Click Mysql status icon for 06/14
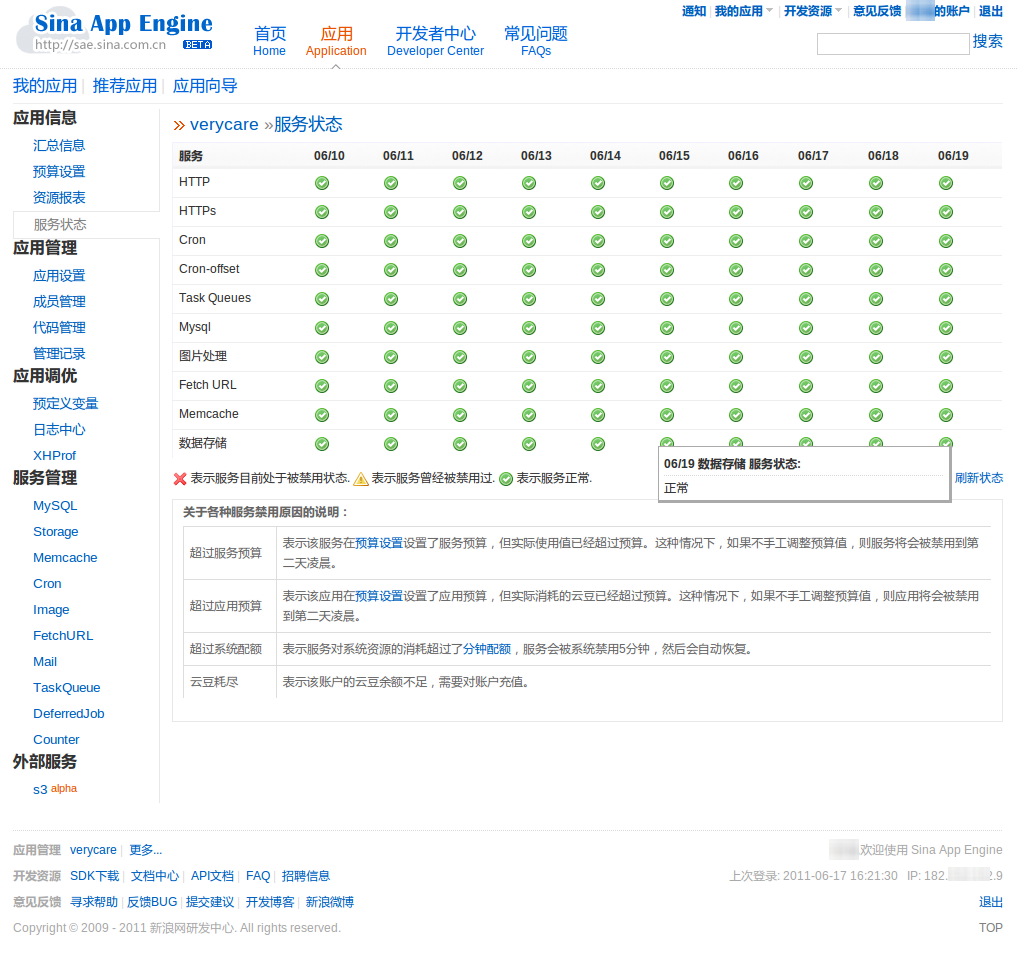This screenshot has width=1017, height=957. tap(598, 328)
